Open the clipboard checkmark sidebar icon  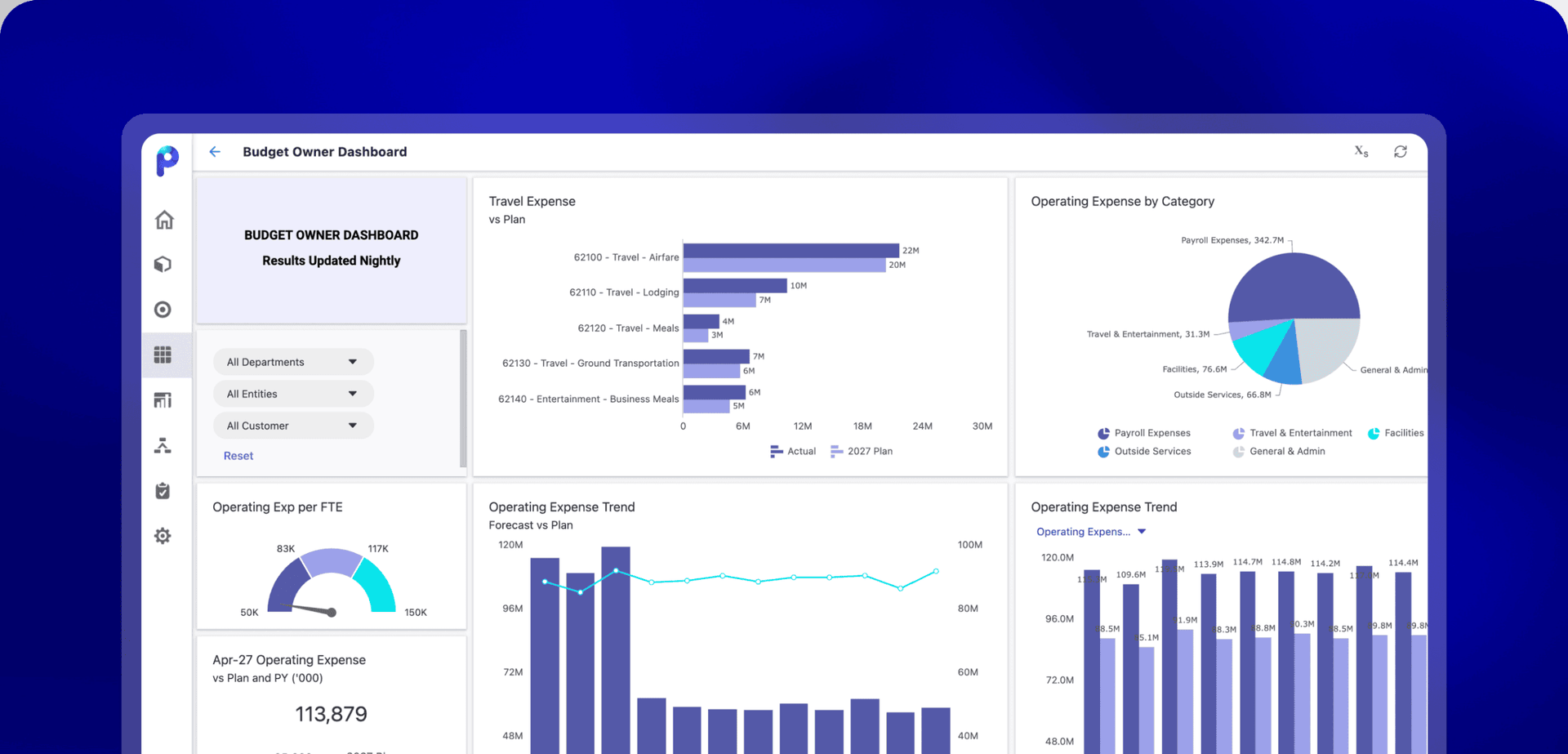163,490
